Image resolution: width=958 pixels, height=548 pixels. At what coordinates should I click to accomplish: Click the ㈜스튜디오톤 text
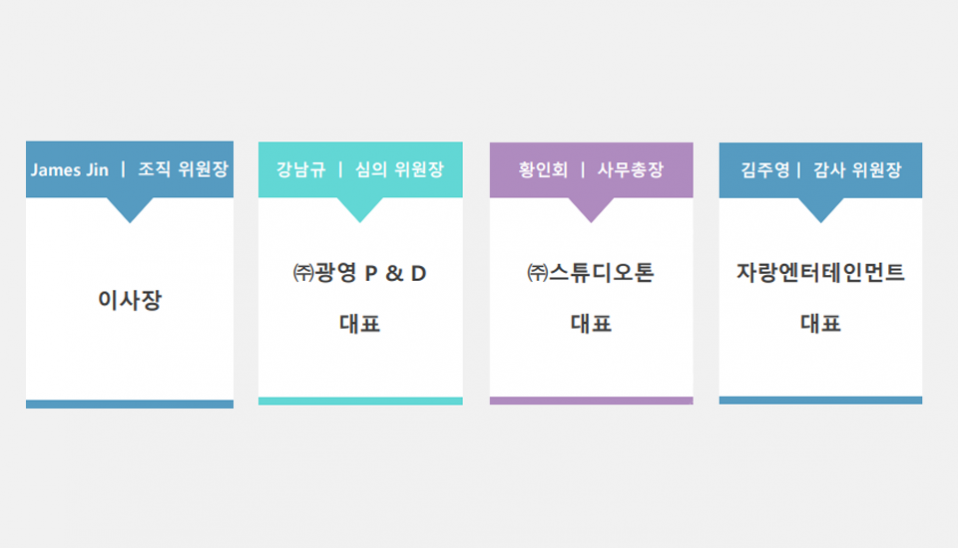590,272
